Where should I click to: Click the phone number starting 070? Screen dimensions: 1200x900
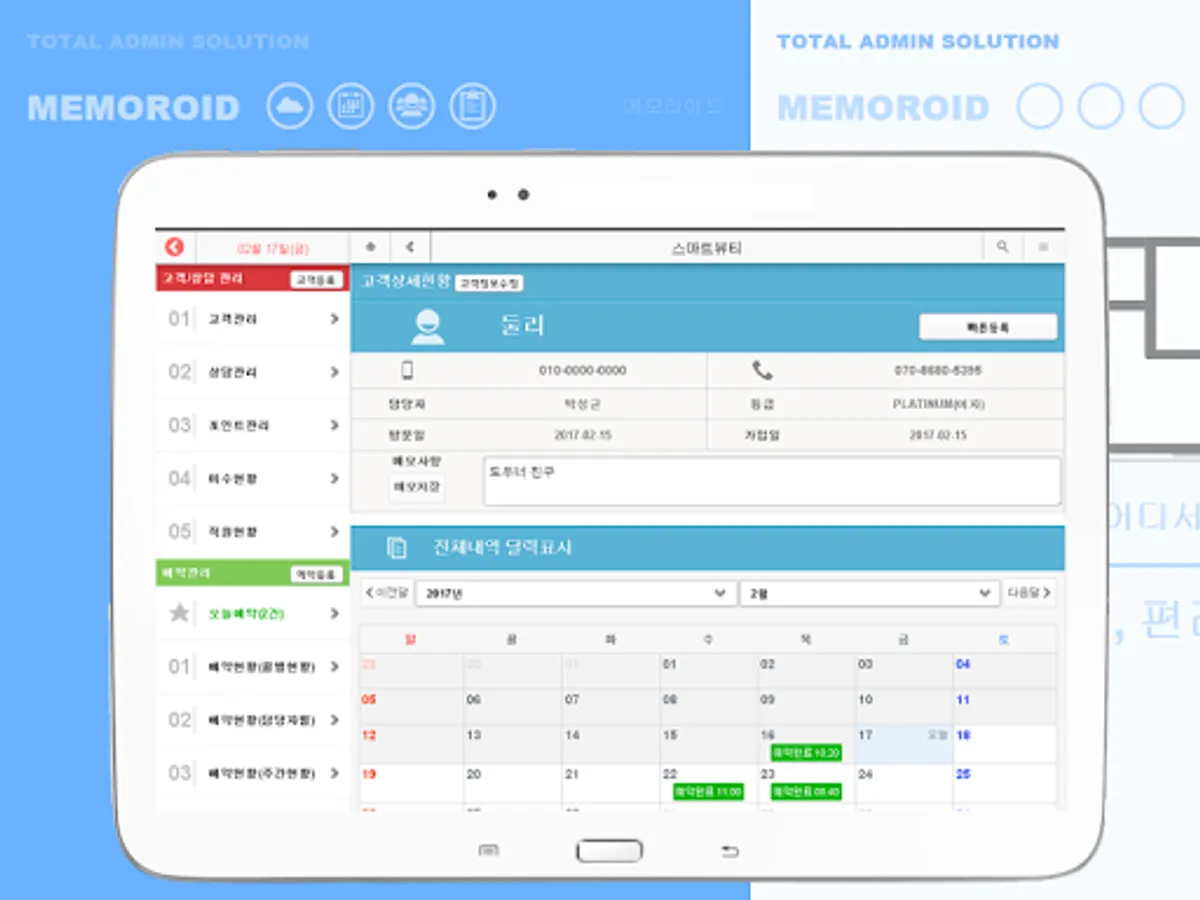click(937, 370)
